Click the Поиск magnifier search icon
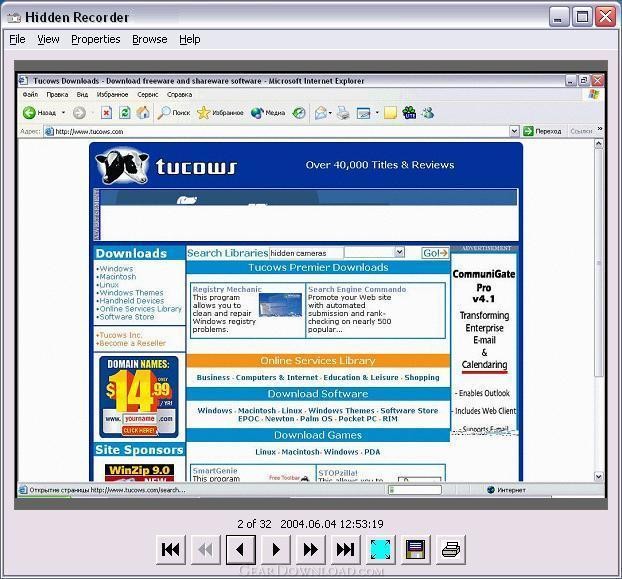Viewport: 622px width, 579px height. tap(163, 113)
